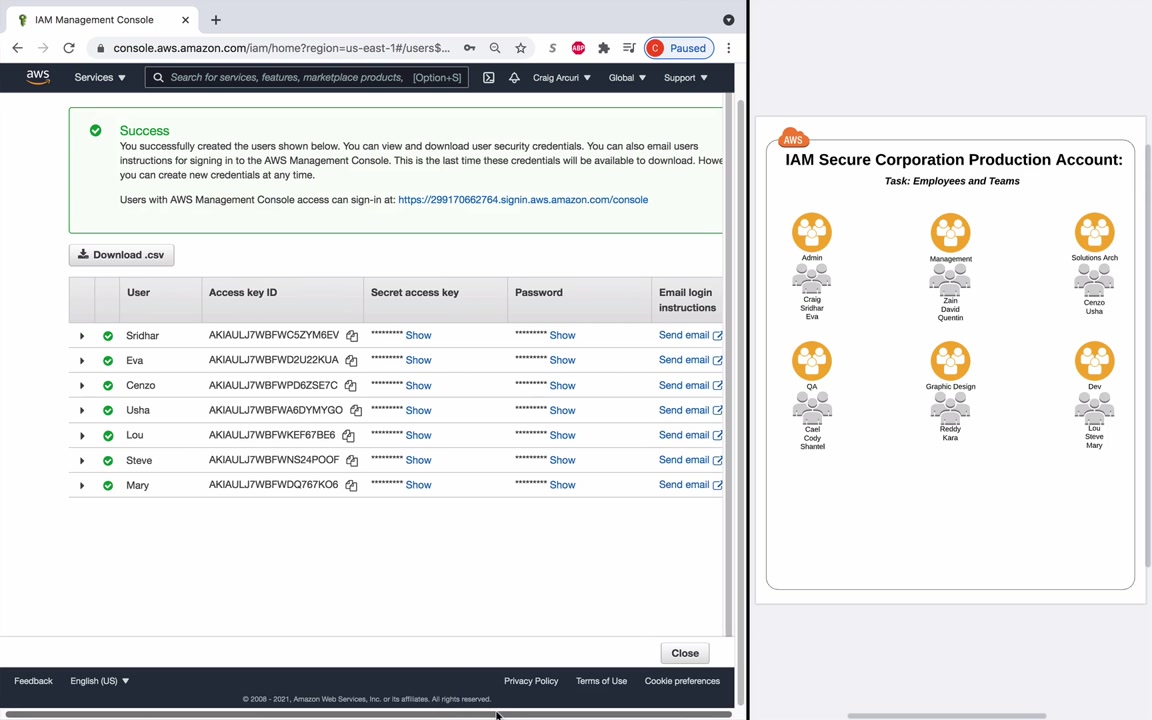Show Eva's password
Screen dimensions: 1152x720
point(563,360)
